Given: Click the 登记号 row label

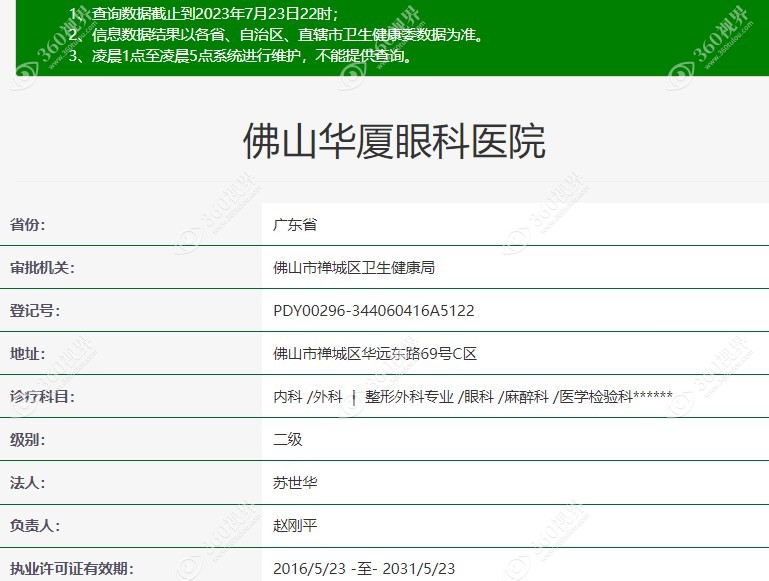Looking at the screenshot, I should click(x=35, y=311).
